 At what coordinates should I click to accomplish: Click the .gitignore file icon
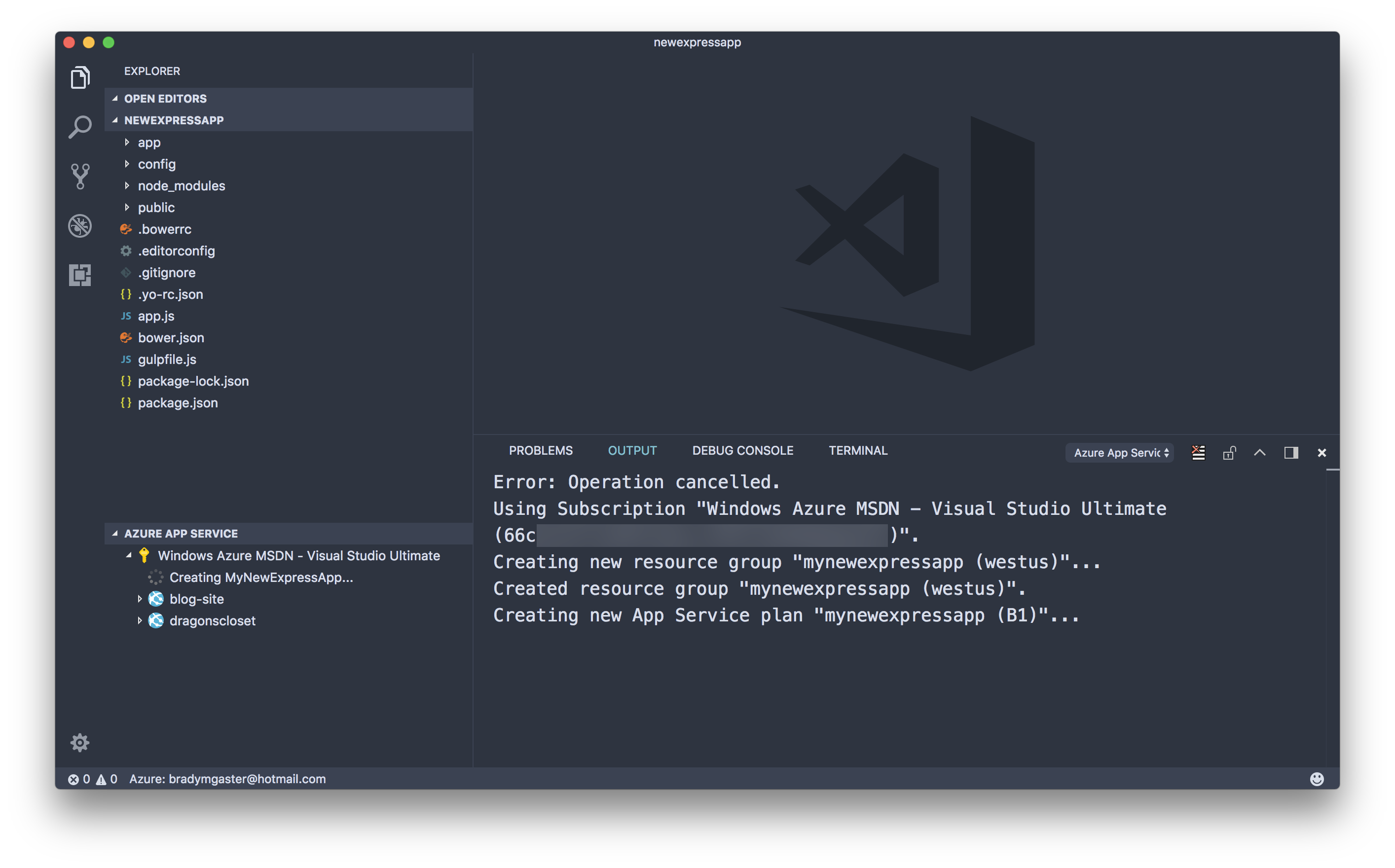[x=126, y=273]
